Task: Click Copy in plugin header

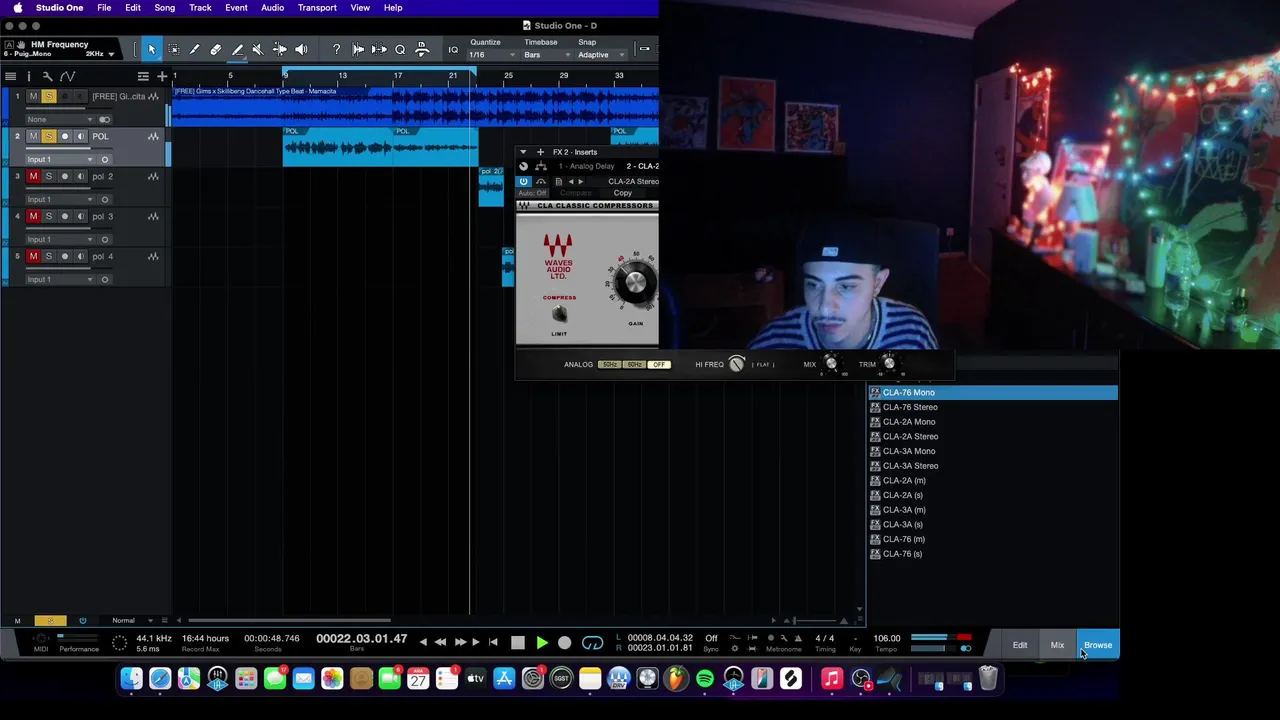Action: point(622,193)
